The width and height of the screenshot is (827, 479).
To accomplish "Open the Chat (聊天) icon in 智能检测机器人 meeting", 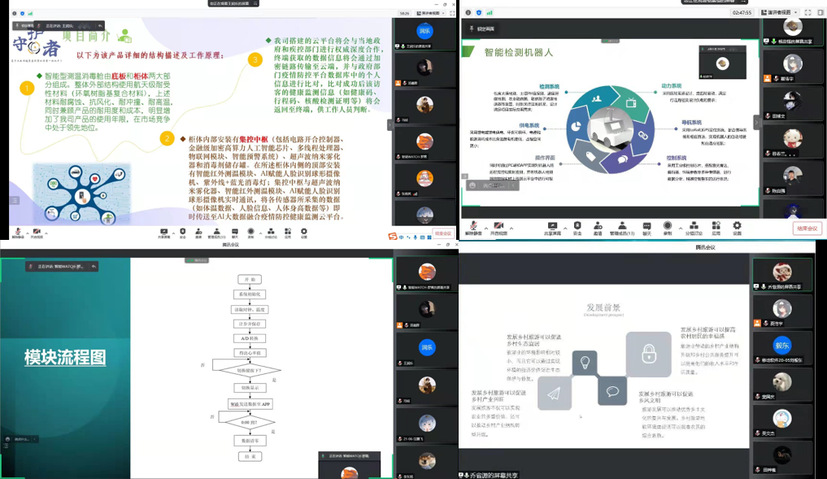I will (x=648, y=229).
